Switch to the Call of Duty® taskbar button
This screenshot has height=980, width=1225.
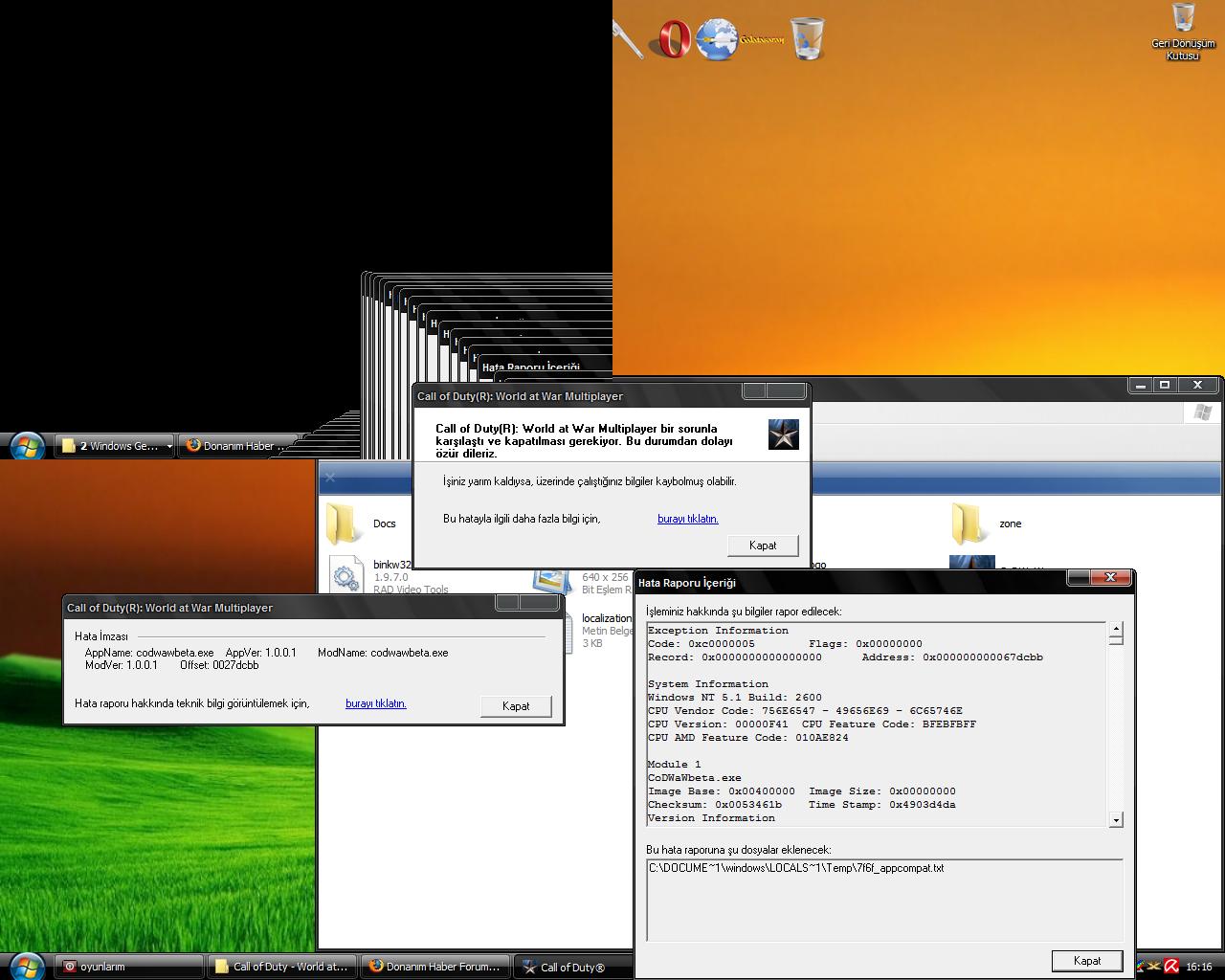[573, 967]
